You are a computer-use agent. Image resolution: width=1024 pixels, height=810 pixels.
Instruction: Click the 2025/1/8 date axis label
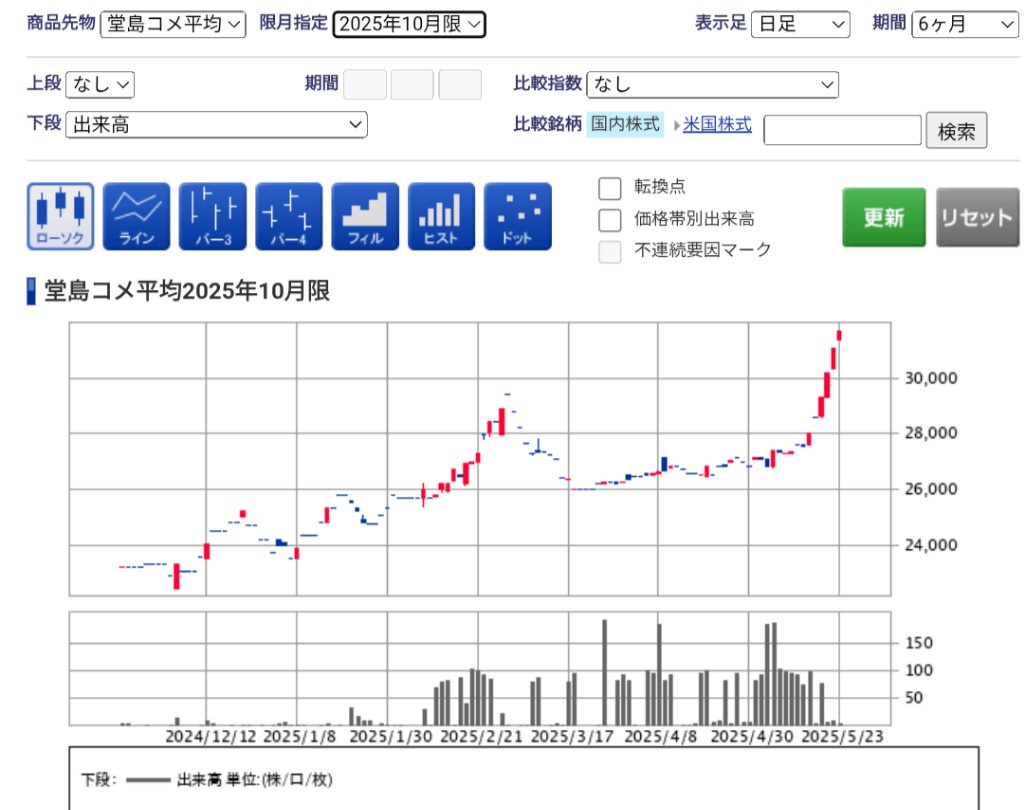[x=300, y=737]
